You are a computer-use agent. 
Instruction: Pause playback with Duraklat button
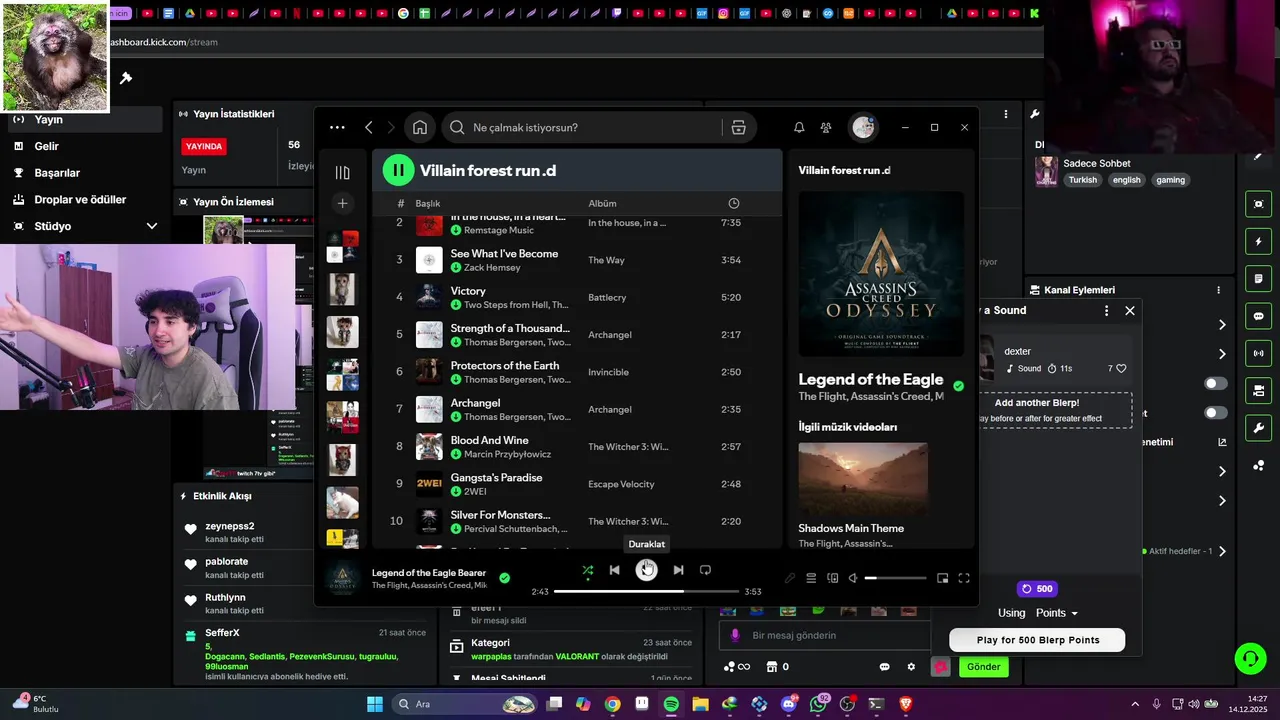coord(647,570)
